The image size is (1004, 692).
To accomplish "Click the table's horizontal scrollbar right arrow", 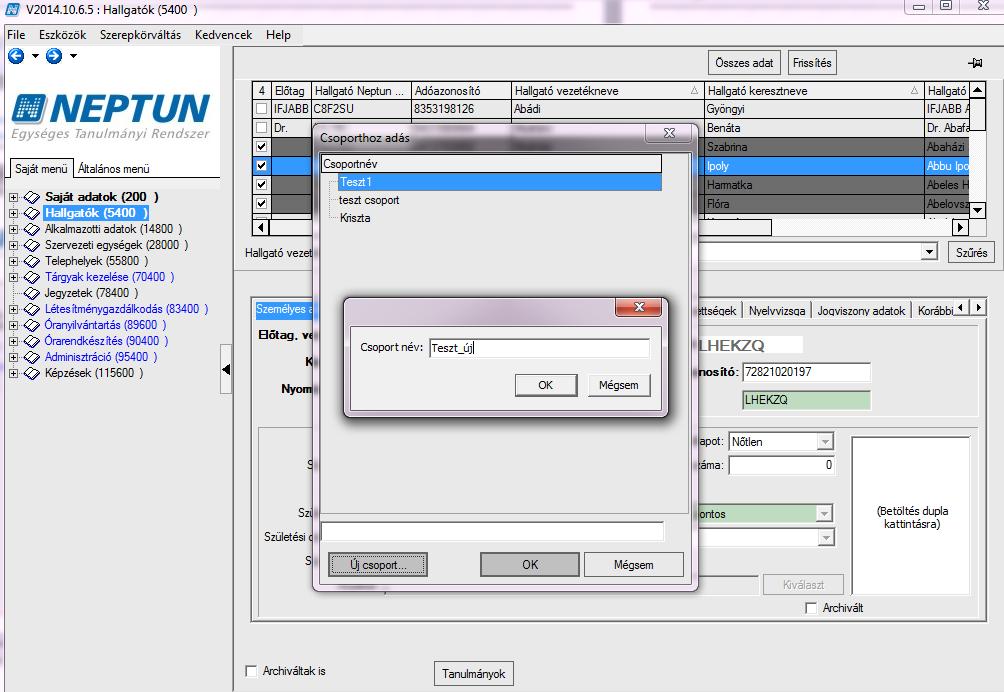I will click(x=960, y=227).
